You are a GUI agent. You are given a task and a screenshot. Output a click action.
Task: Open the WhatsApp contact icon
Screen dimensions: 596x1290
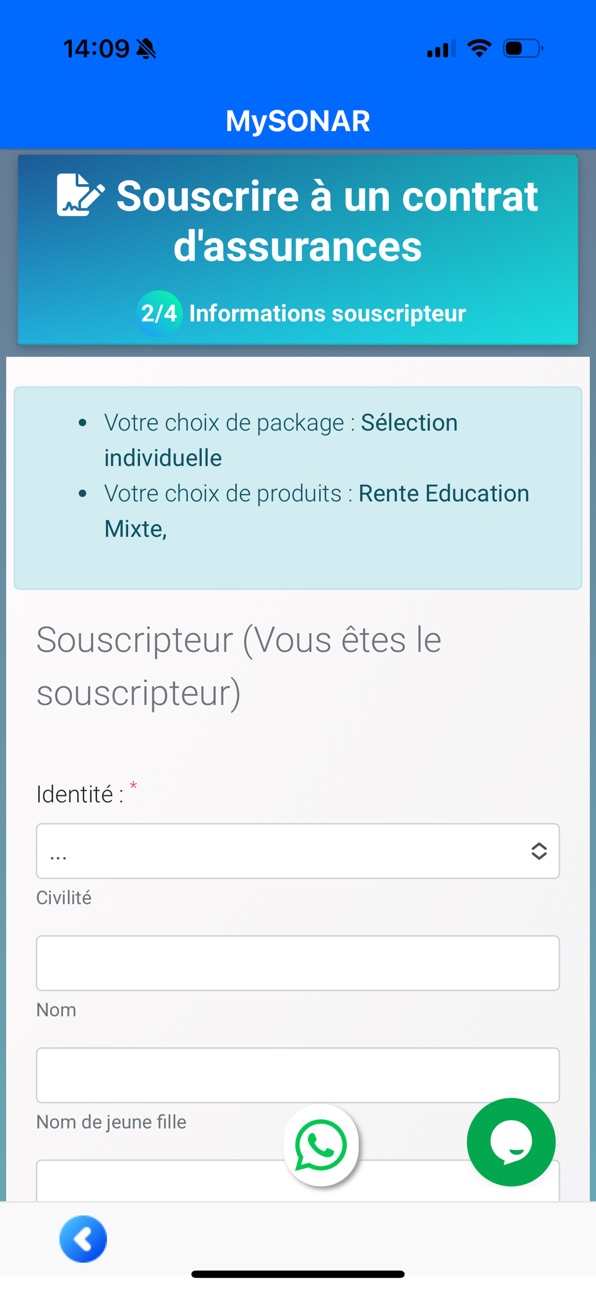tap(321, 1145)
